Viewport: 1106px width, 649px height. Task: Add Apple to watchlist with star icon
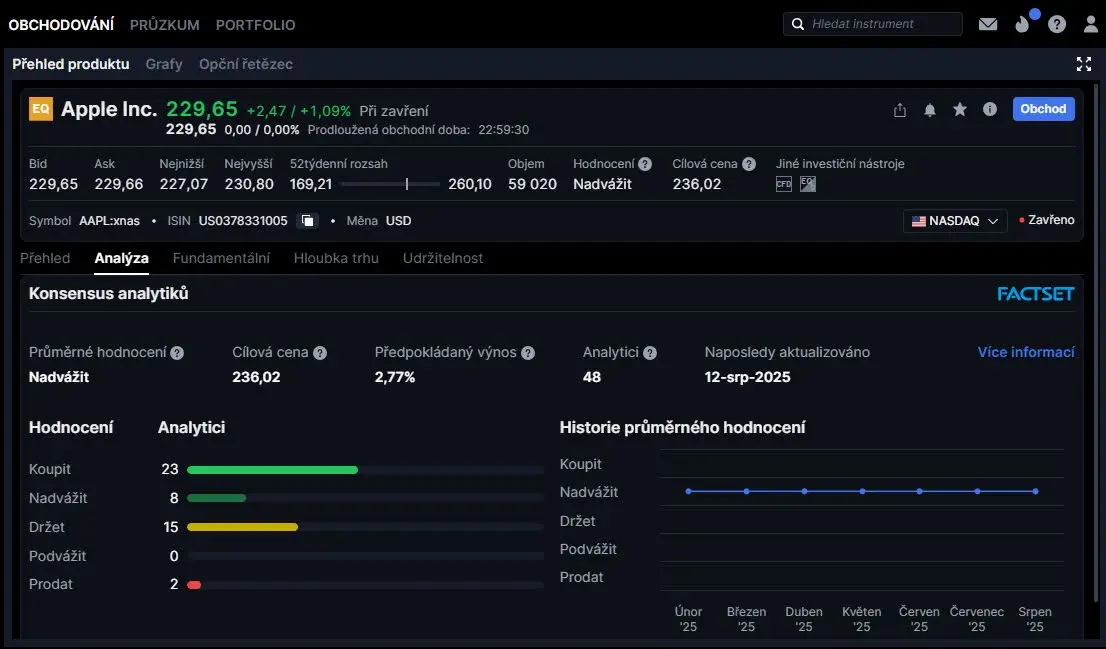click(960, 110)
